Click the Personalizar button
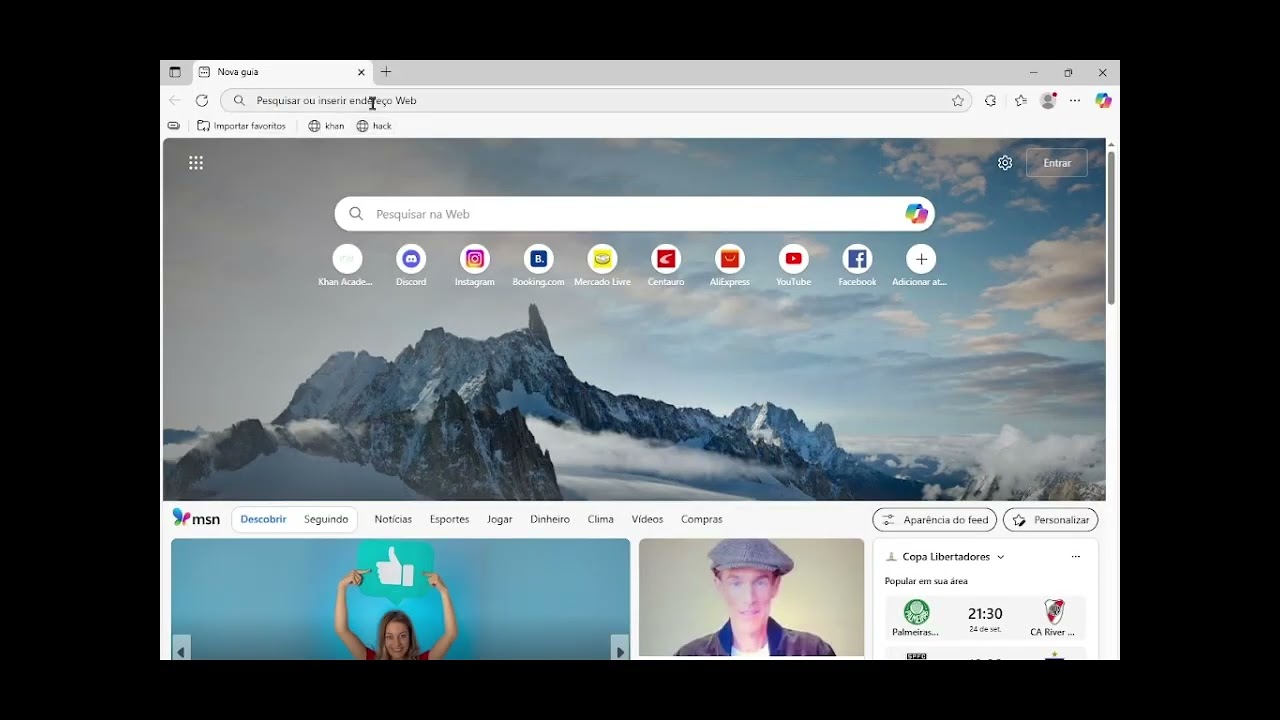This screenshot has width=1280, height=720. click(1050, 520)
